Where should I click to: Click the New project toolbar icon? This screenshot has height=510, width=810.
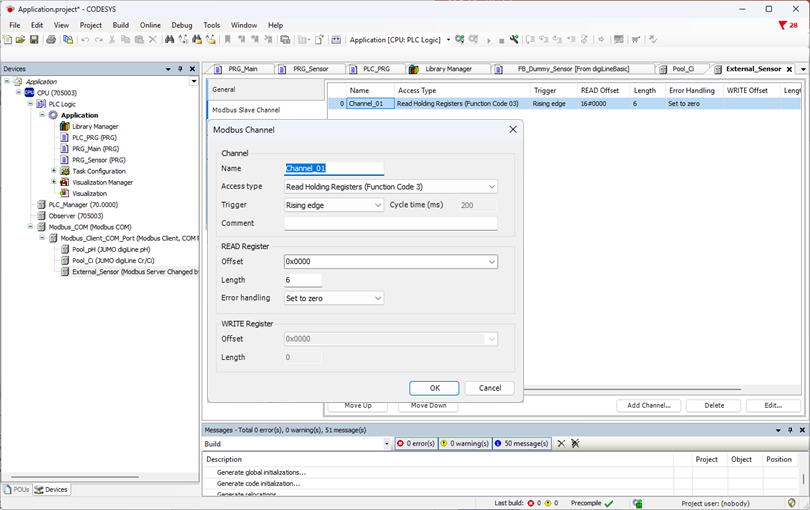tap(7, 40)
